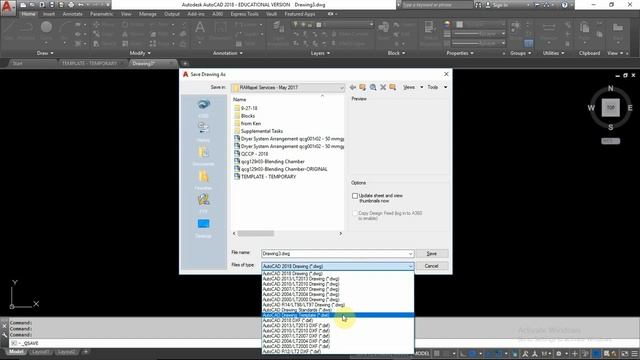Click Copy Design Feed checkbox
The width and height of the screenshot is (640, 360).
pos(355,213)
